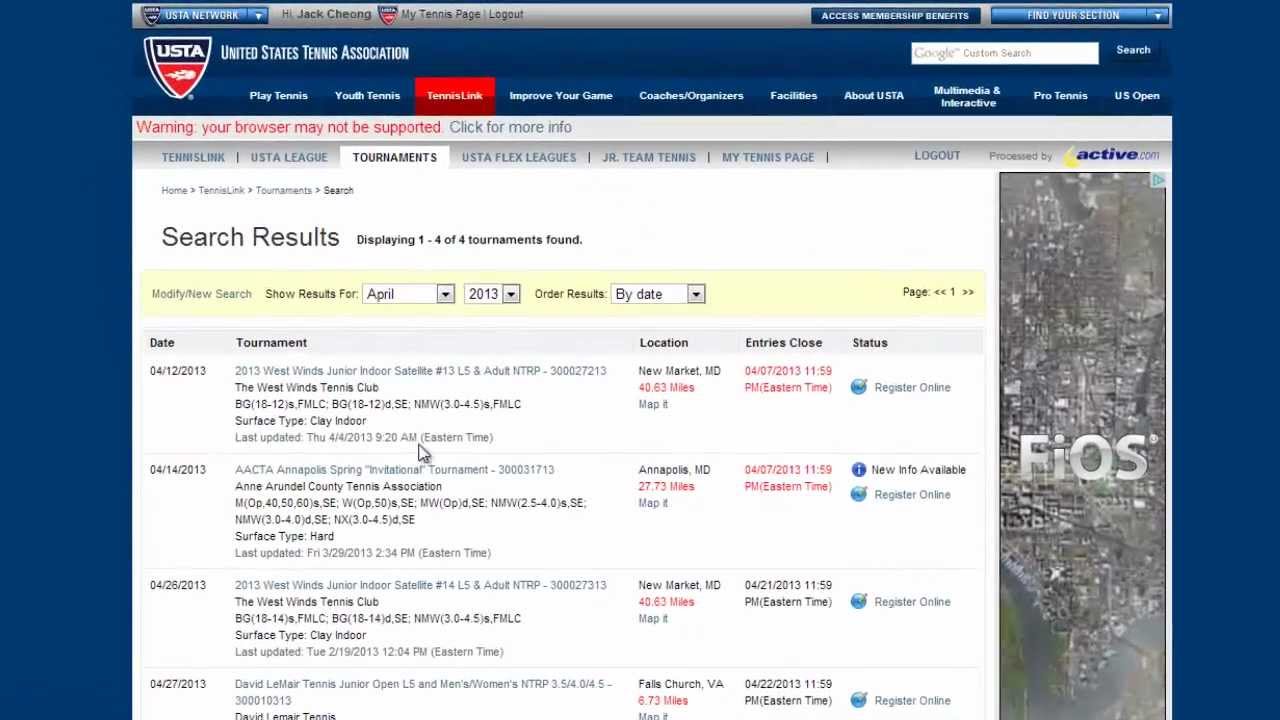
Task: Click register globe icon for Satellite #13
Action: coord(859,387)
